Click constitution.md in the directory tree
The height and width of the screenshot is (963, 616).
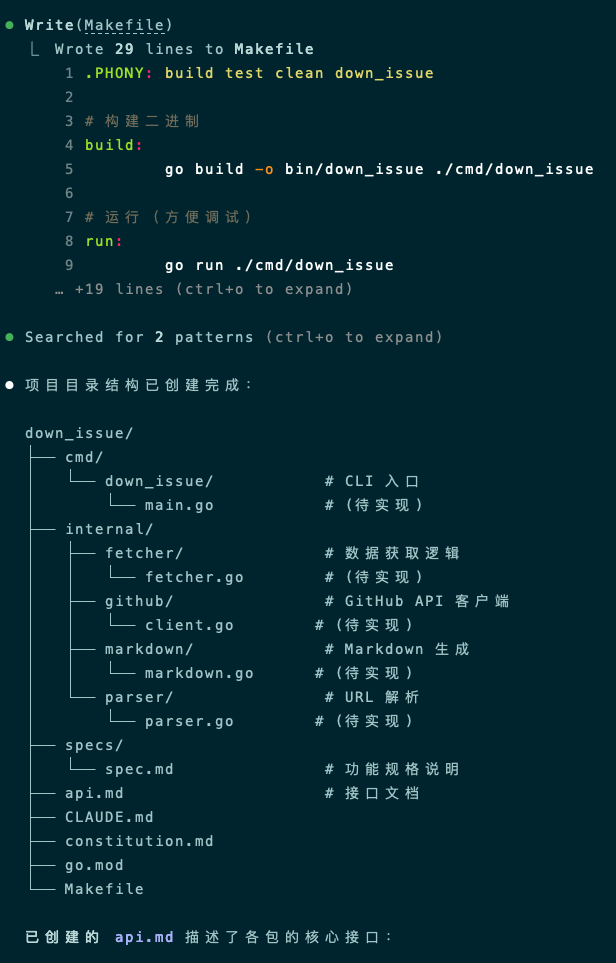coord(139,841)
